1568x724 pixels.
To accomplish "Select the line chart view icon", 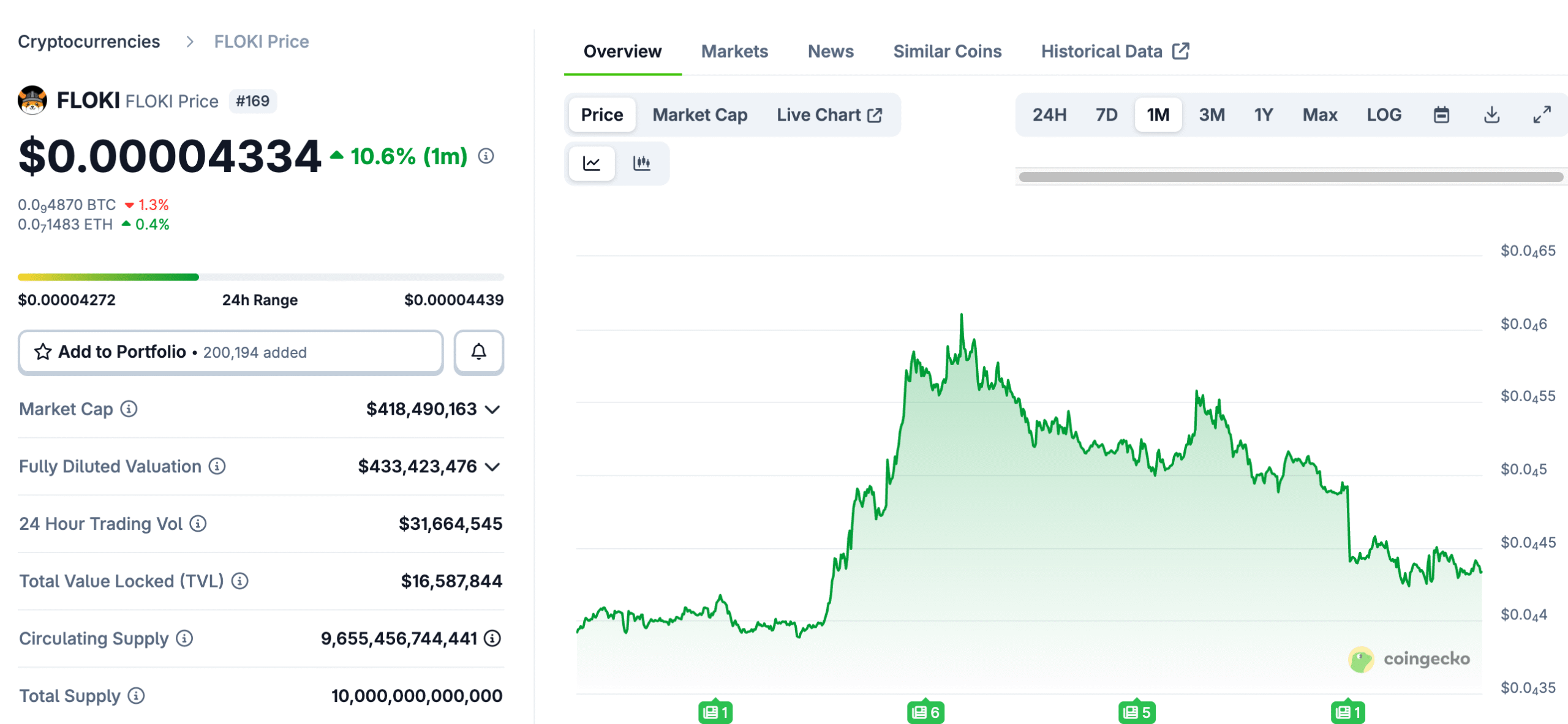I will click(592, 163).
